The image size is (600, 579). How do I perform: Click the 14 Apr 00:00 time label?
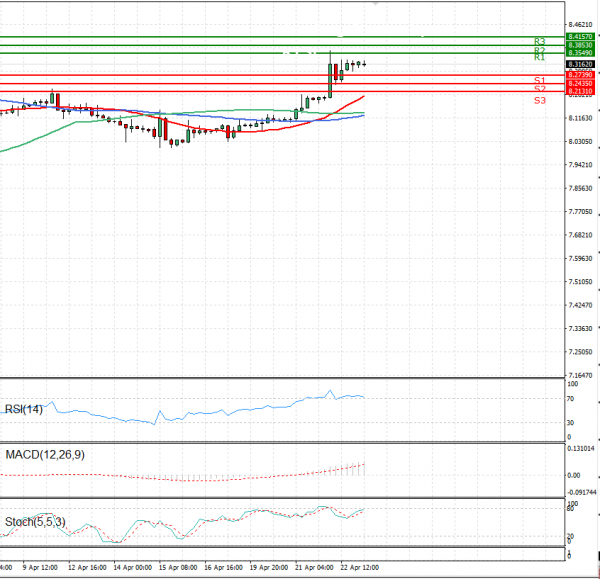click(x=133, y=568)
